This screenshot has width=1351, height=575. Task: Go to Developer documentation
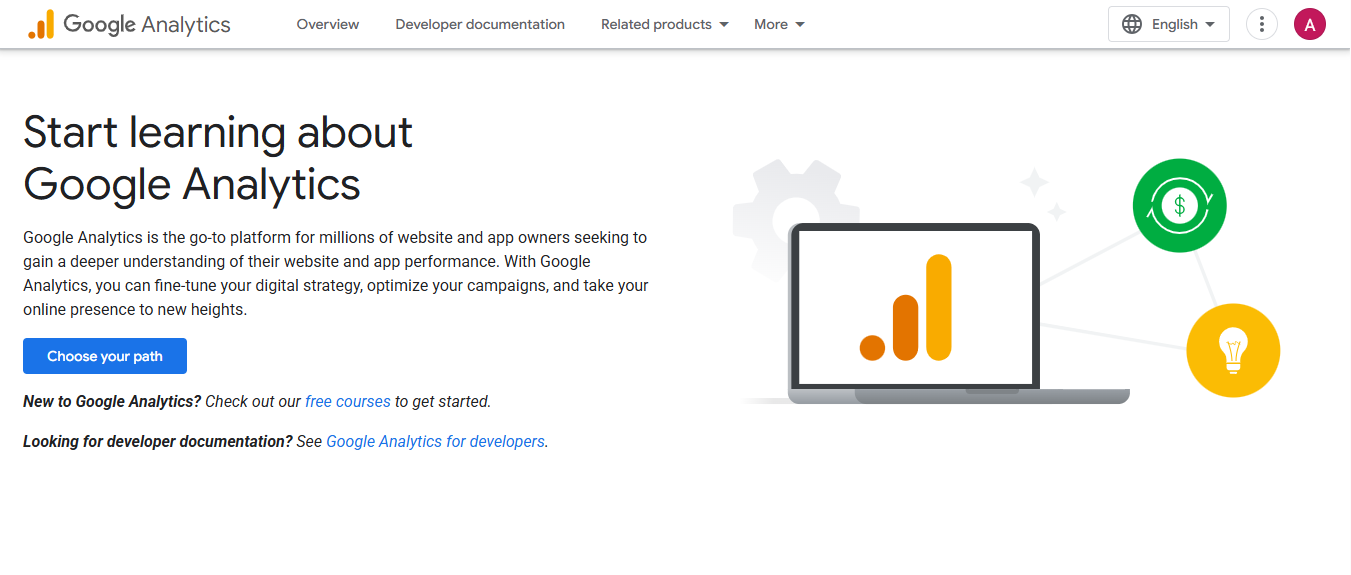pyautogui.click(x=480, y=24)
